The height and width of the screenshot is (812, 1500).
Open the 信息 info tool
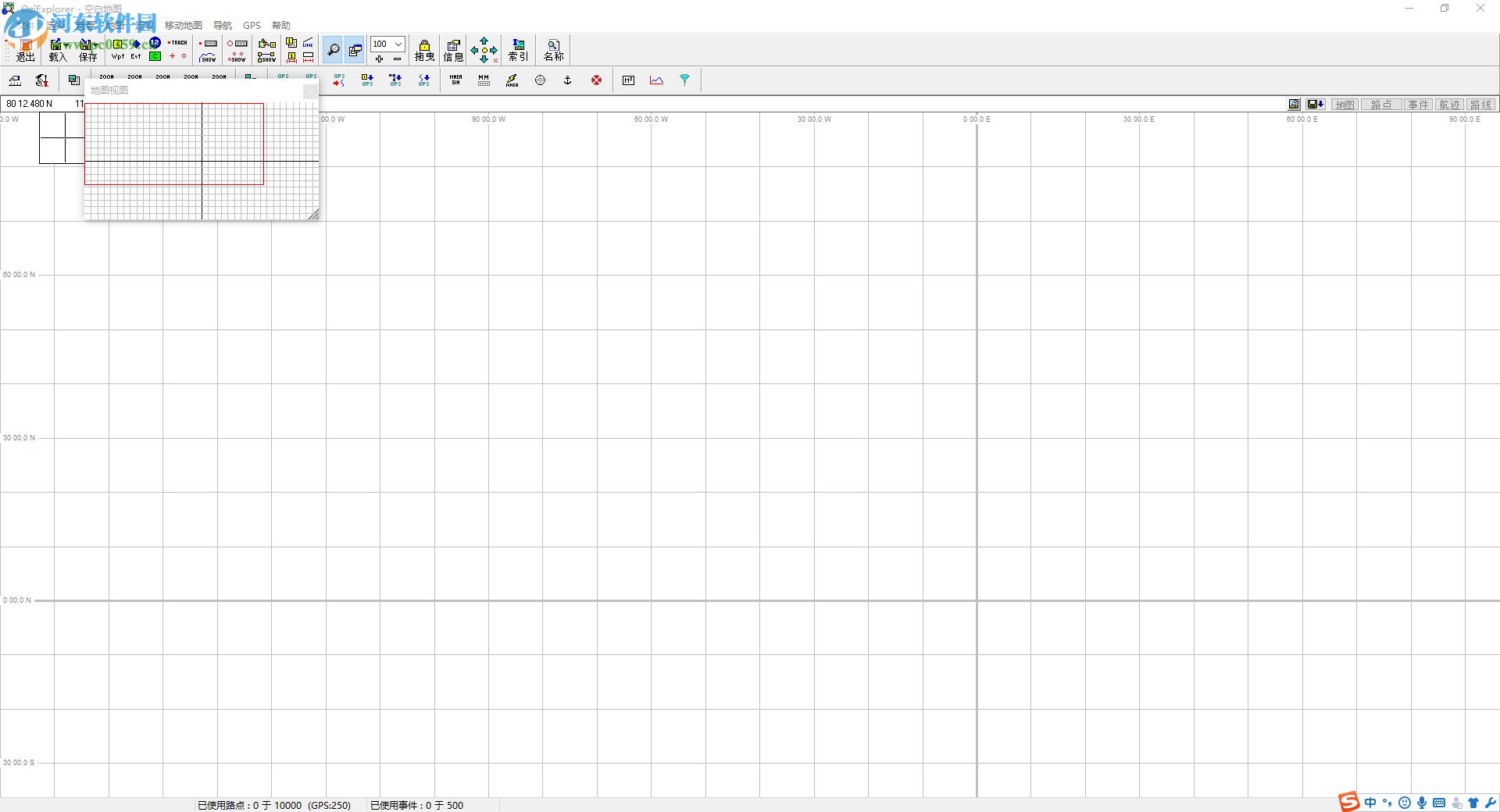(453, 50)
